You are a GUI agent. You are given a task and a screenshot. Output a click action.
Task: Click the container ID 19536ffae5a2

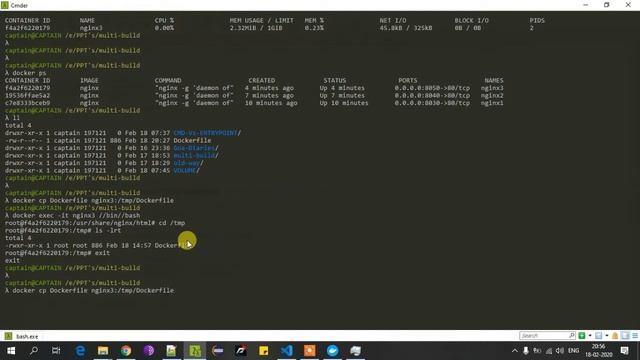pos(27,96)
